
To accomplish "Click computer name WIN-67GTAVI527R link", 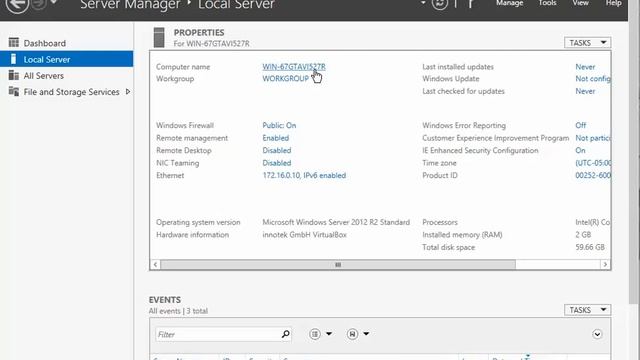I will (294, 67).
